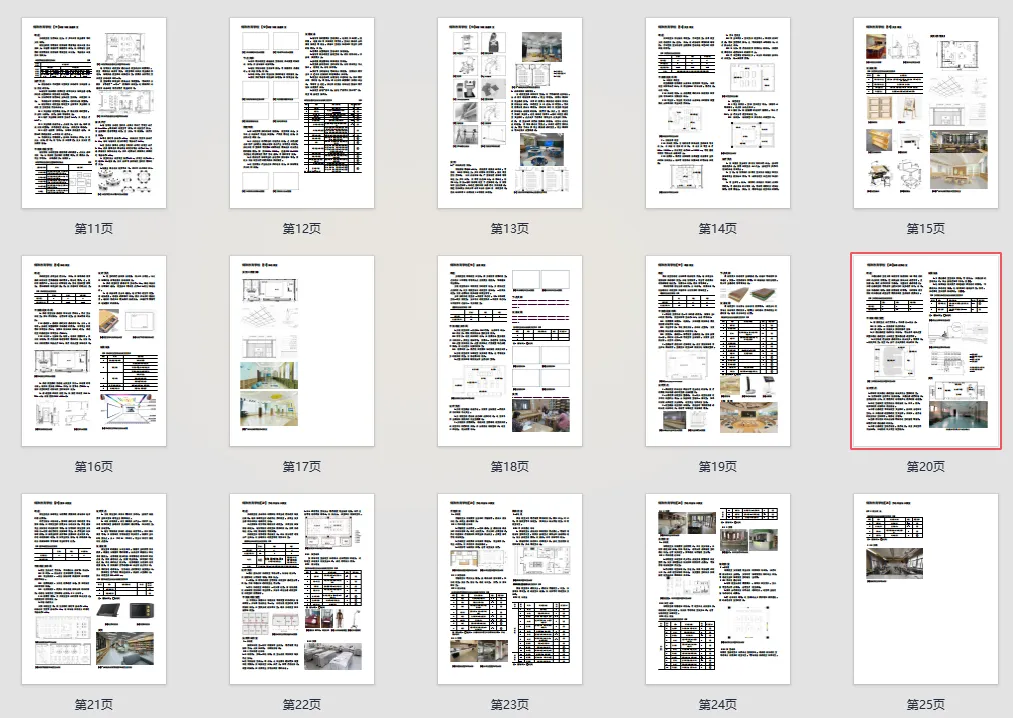Click the "第20页" label under the selected page
Viewport: 1013px width, 718px height.
tap(925, 467)
